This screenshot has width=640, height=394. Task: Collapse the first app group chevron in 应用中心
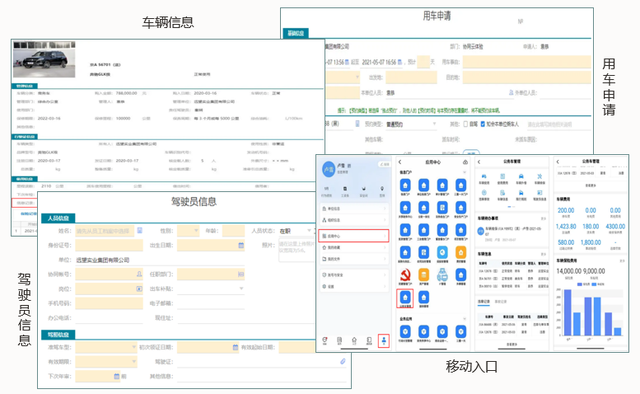464,173
